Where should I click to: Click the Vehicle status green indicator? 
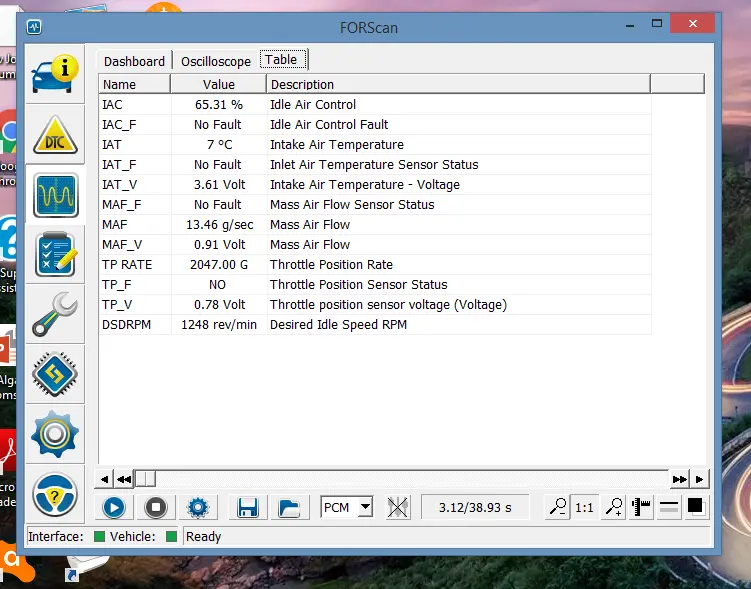click(x=171, y=536)
